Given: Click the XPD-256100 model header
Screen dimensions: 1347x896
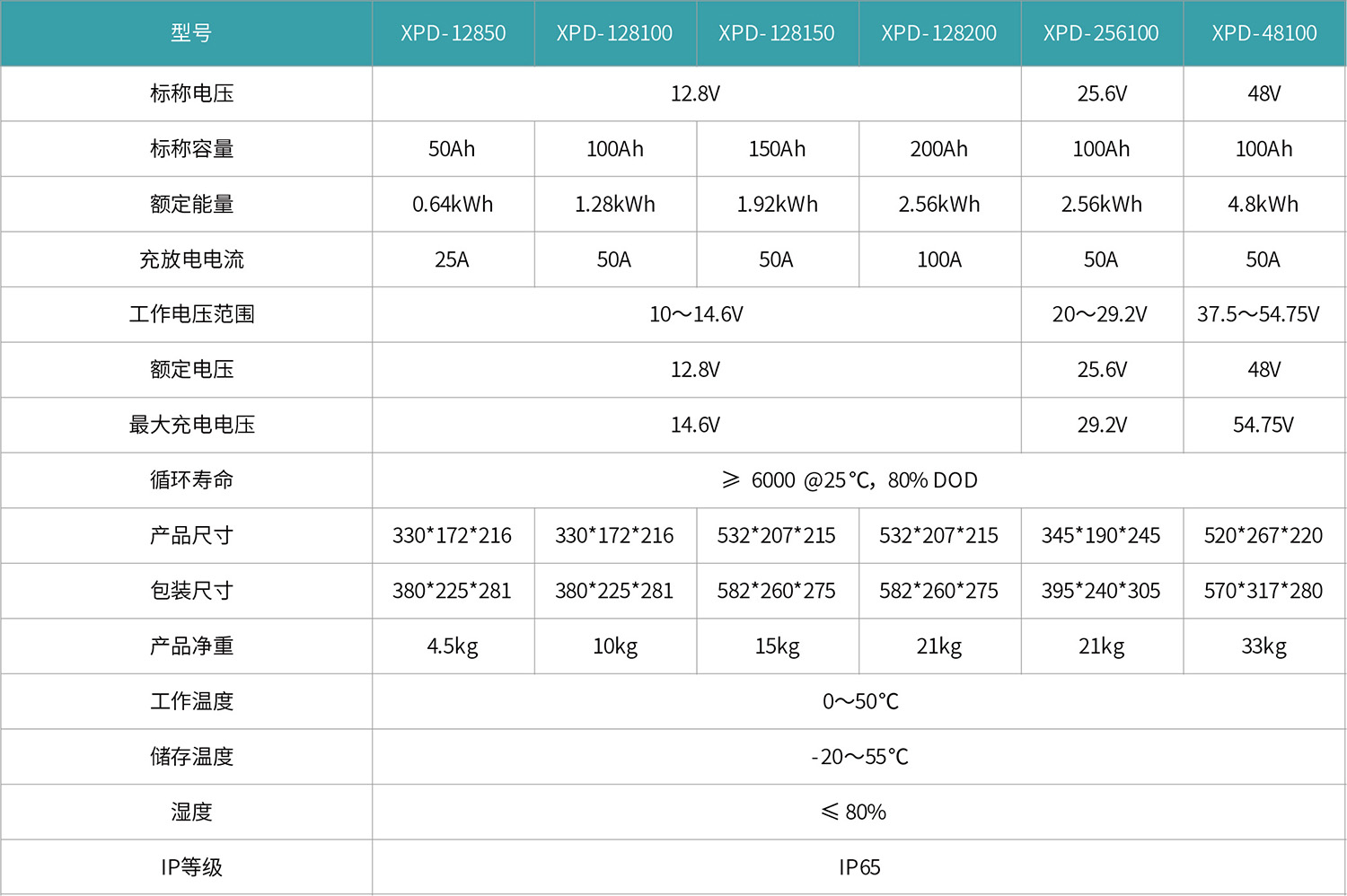Looking at the screenshot, I should coord(1101,33).
